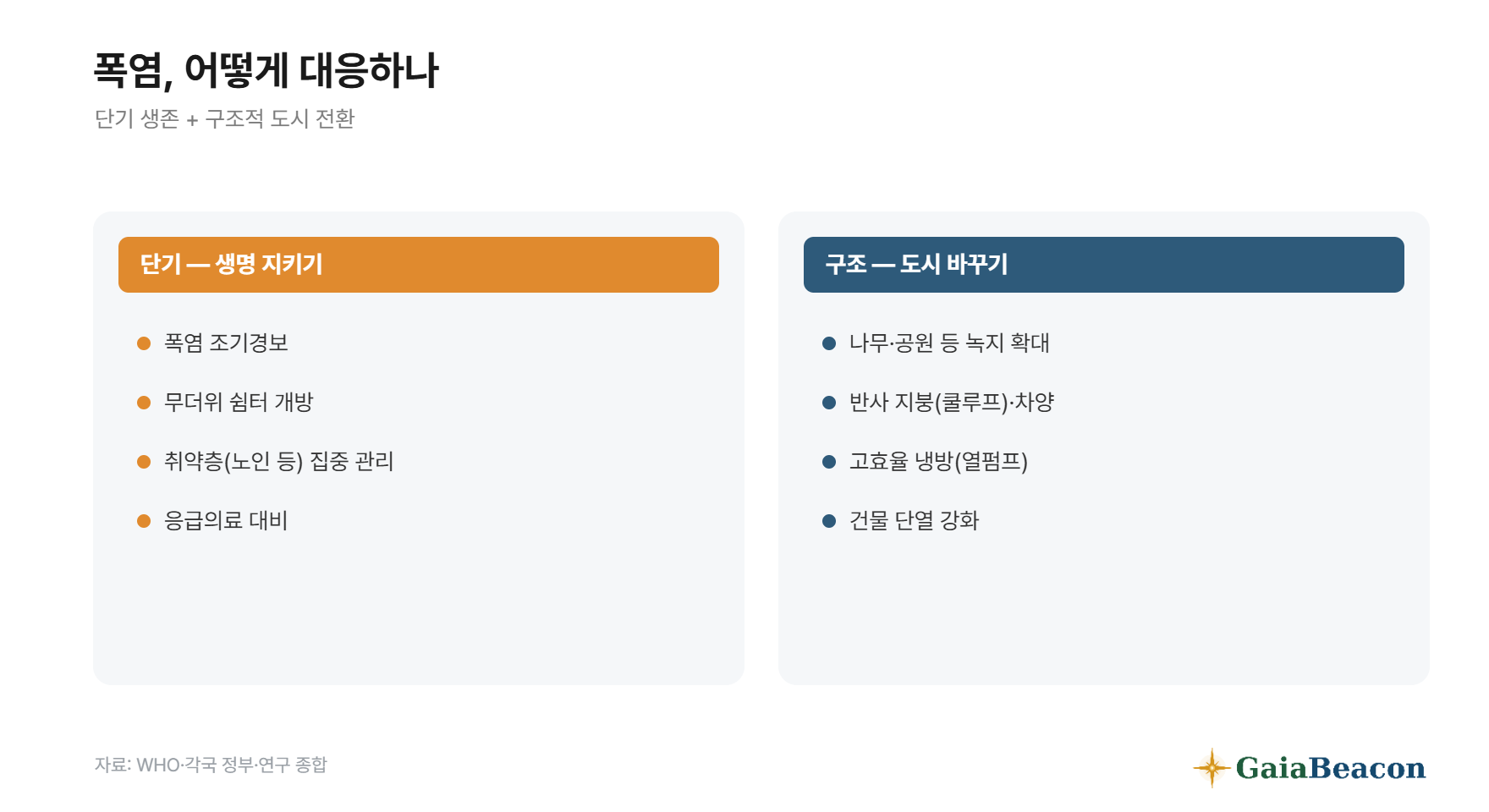Select the blue 구조 — 도시 바꾸기 header
This screenshot has height=812, width=1489.
(x=1104, y=265)
